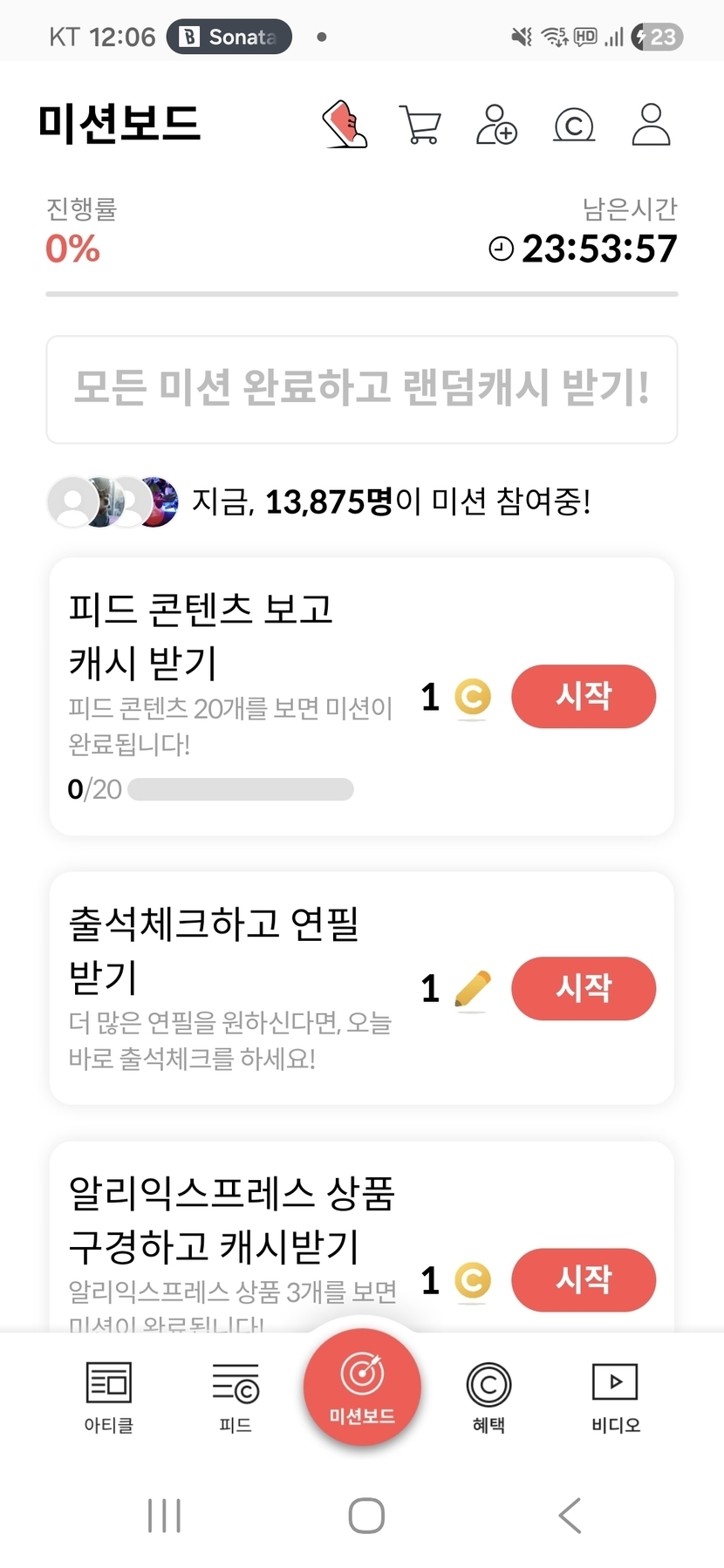Tap the gold coin on feed mission
Image resolution: width=724 pixels, height=1568 pixels.
click(473, 697)
